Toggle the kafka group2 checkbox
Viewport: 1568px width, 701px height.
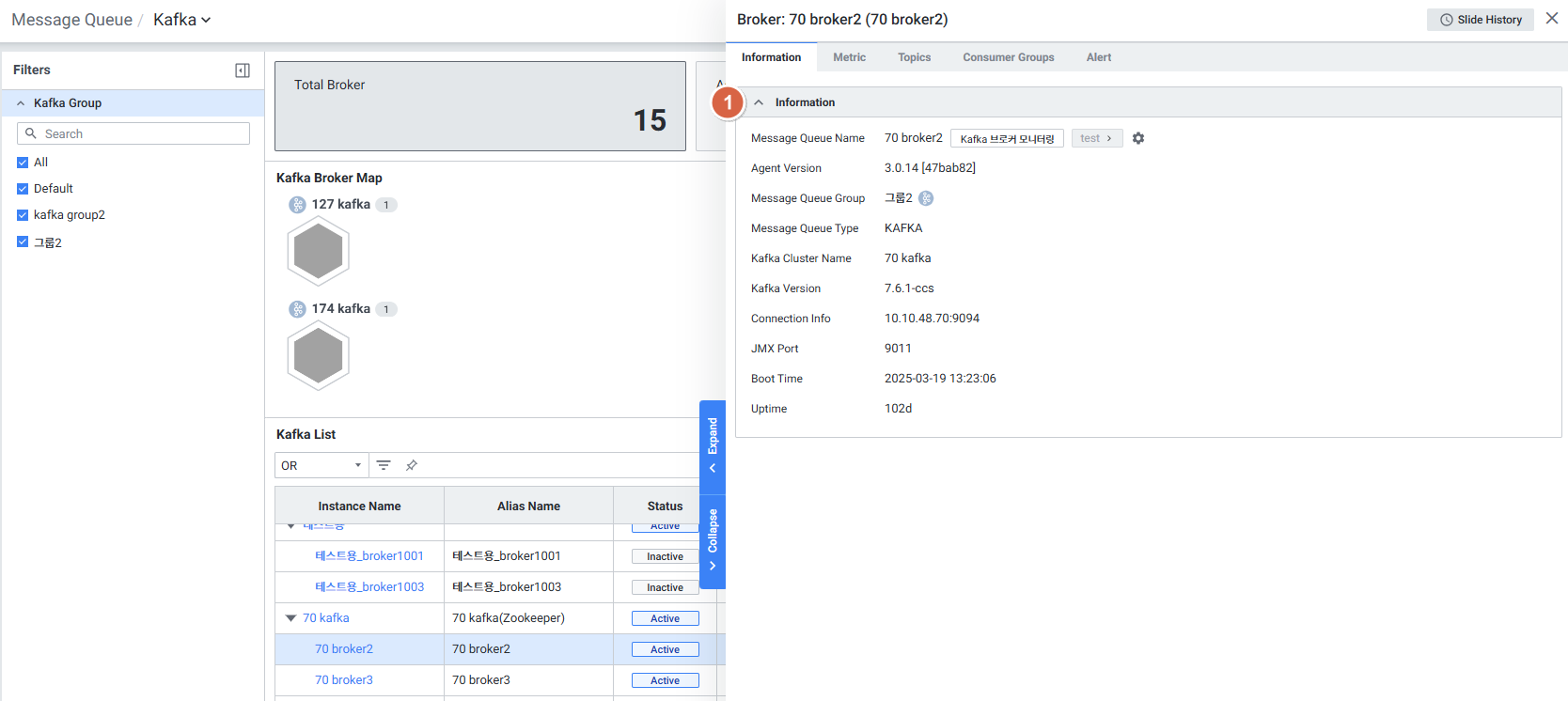coord(23,215)
